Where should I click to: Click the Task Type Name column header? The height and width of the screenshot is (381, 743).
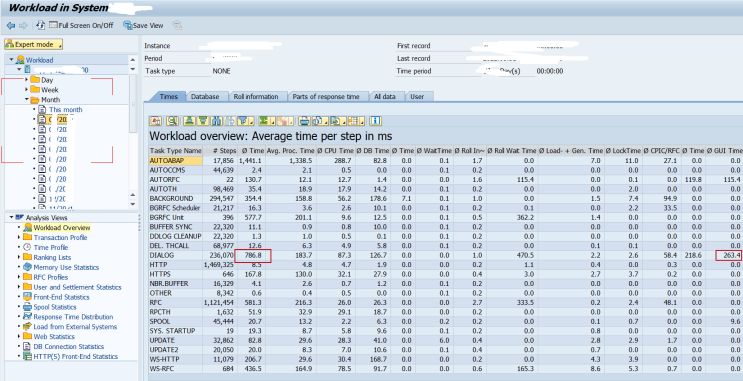click(x=176, y=151)
